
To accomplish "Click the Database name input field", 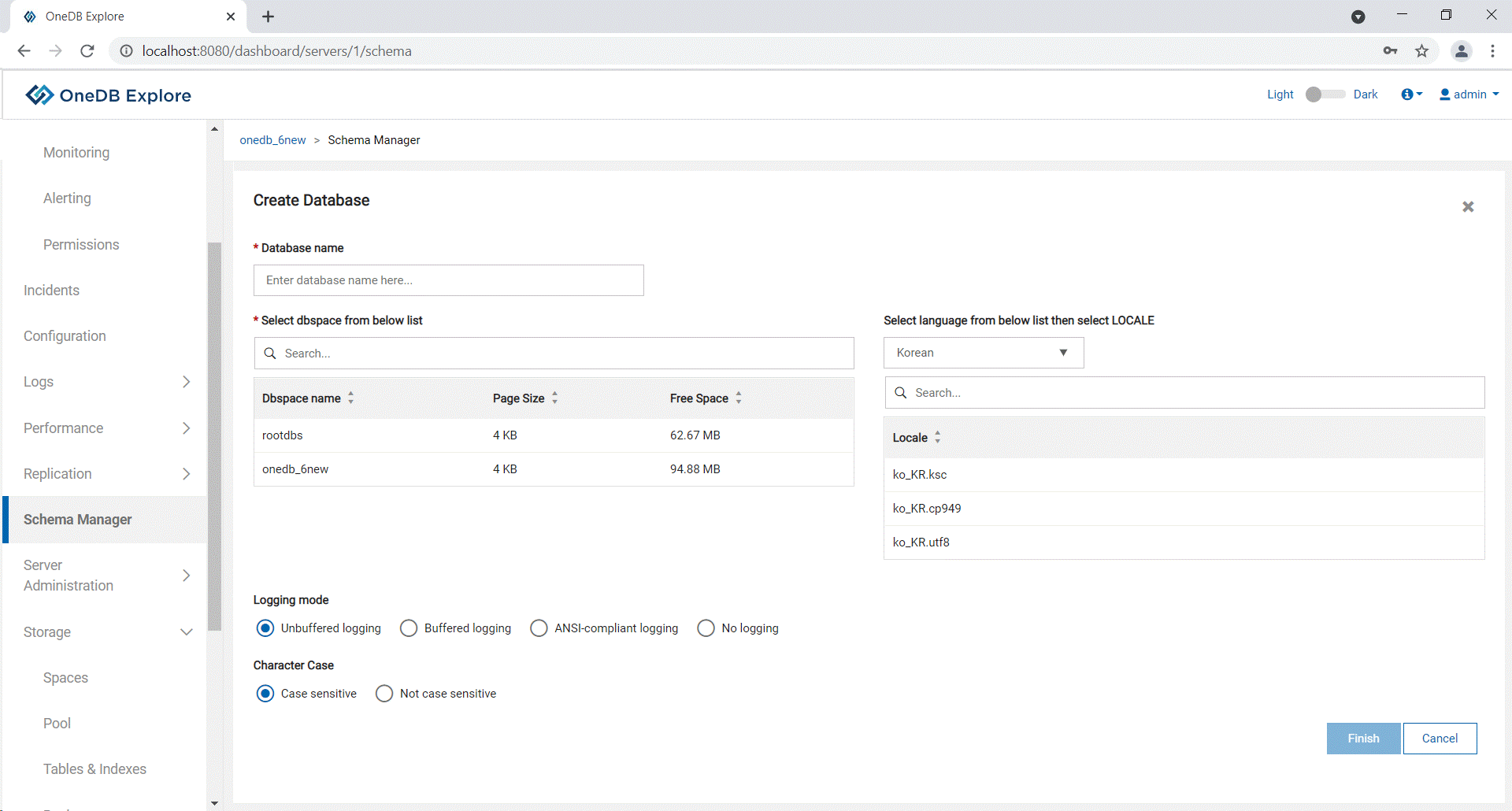I will pos(448,280).
